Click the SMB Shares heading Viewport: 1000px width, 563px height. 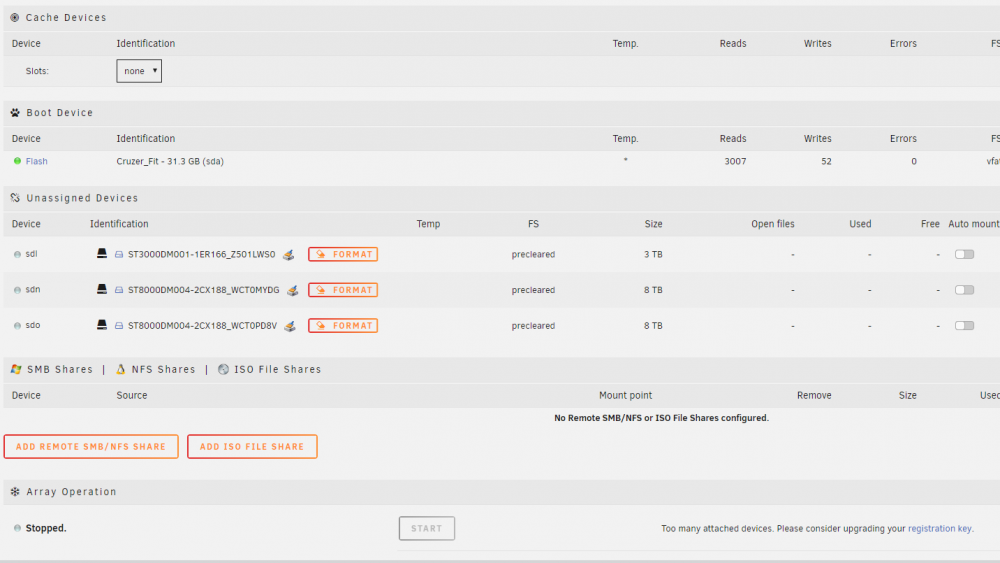[60, 370]
